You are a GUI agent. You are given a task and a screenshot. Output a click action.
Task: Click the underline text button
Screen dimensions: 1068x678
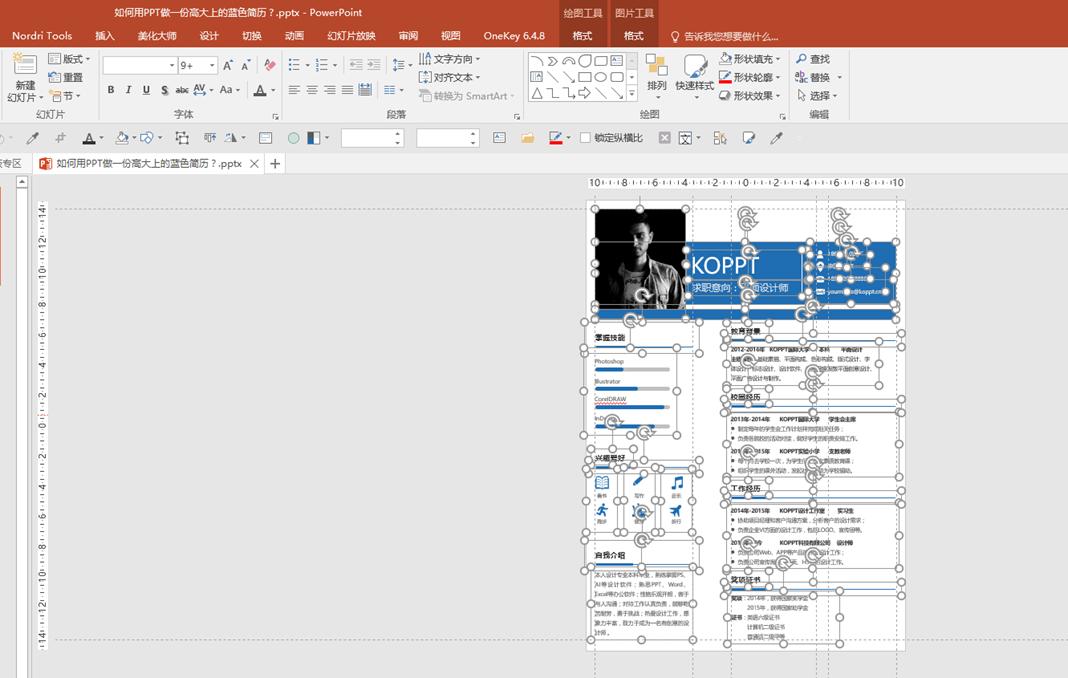[x=147, y=90]
